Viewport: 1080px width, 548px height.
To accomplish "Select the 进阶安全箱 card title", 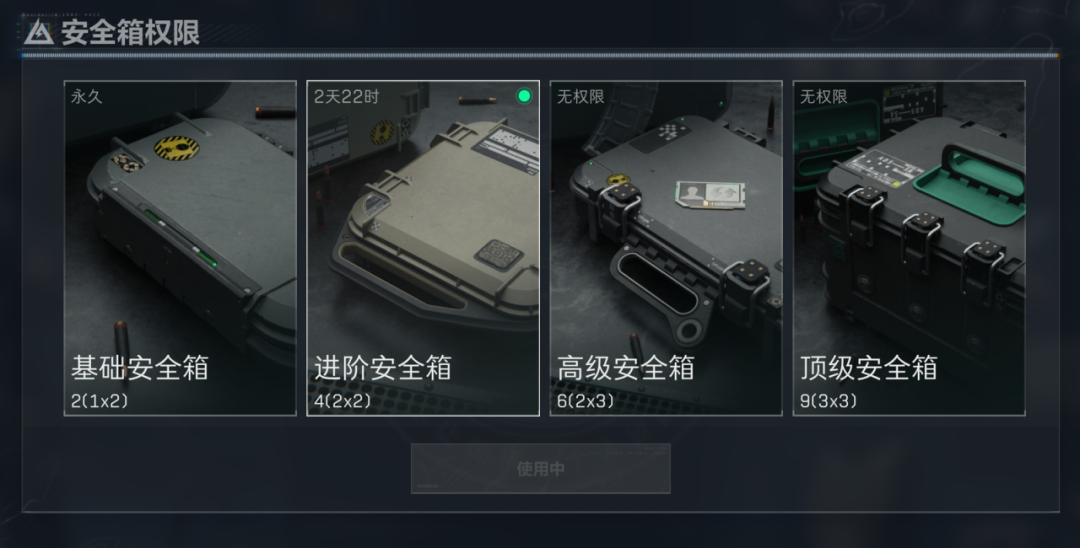I will pos(383,368).
